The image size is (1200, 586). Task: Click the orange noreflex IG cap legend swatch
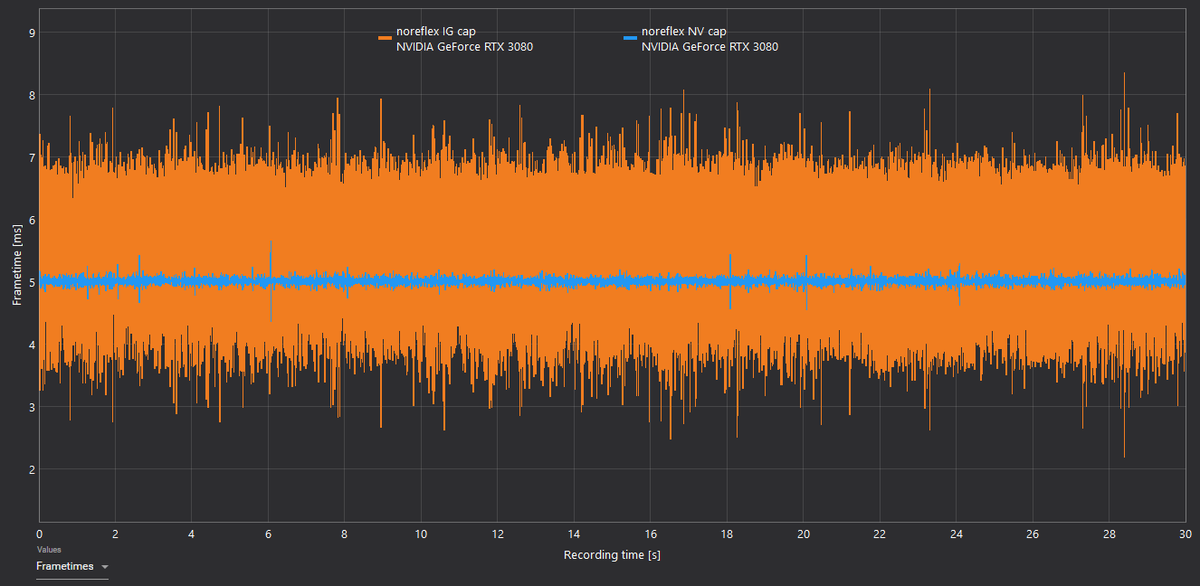(x=384, y=38)
